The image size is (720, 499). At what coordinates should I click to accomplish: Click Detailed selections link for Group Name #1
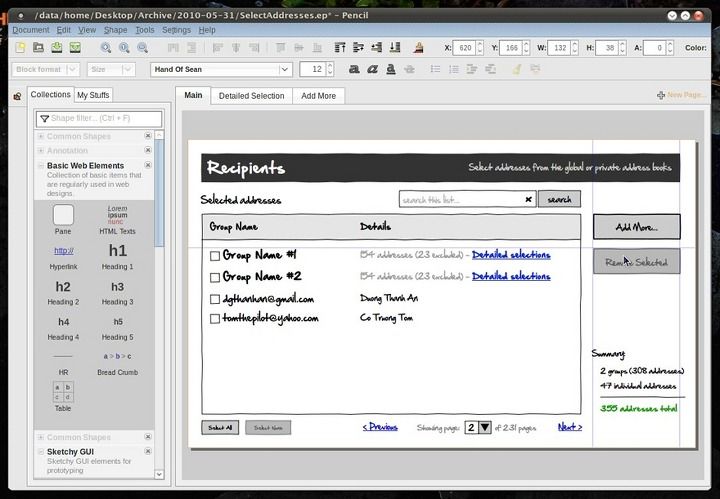[511, 255]
